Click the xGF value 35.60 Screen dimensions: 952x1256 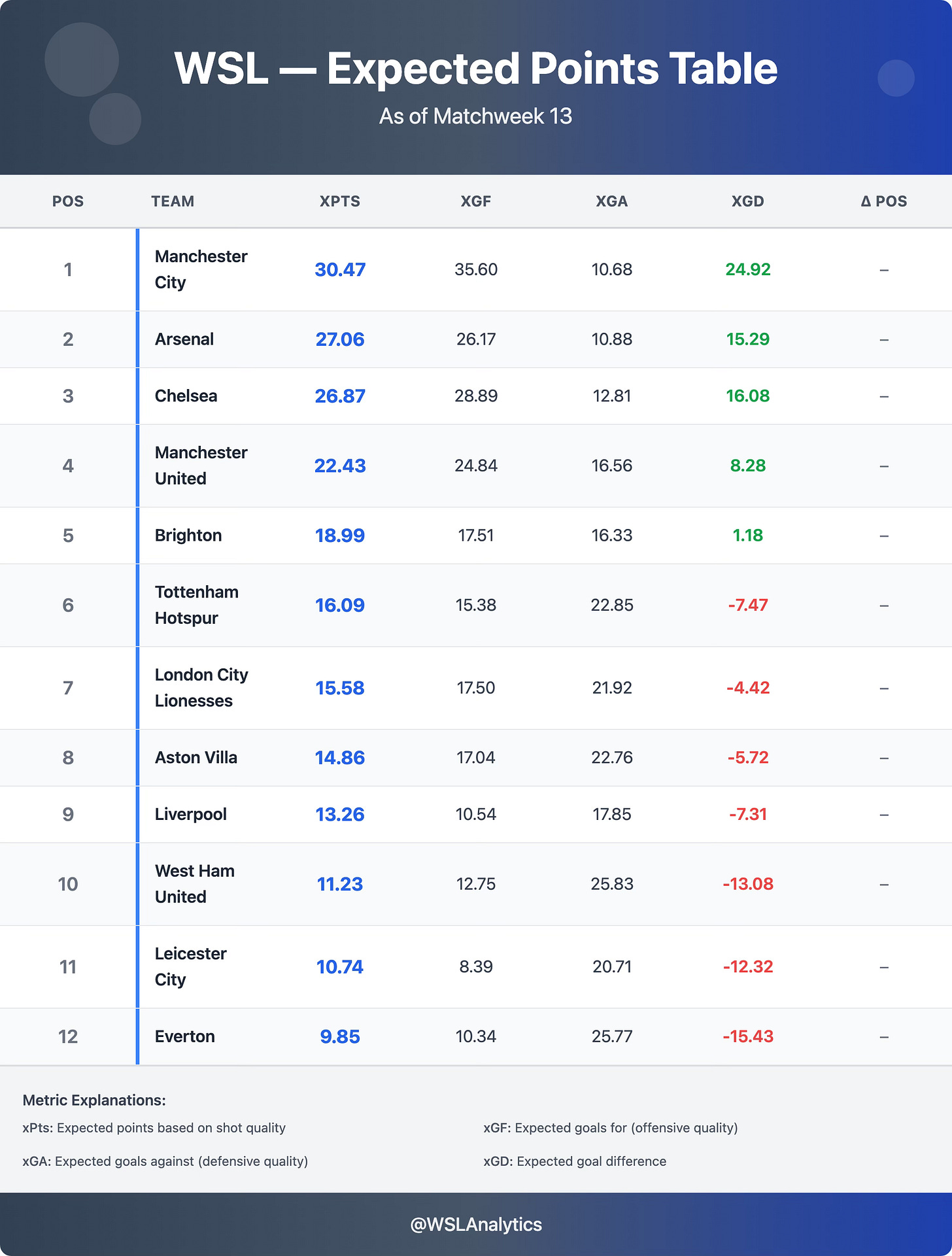point(476,269)
